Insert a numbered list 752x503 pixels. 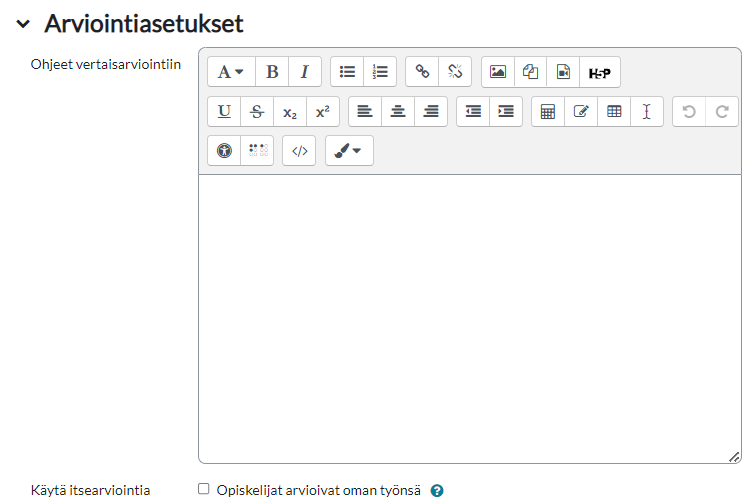tap(380, 72)
